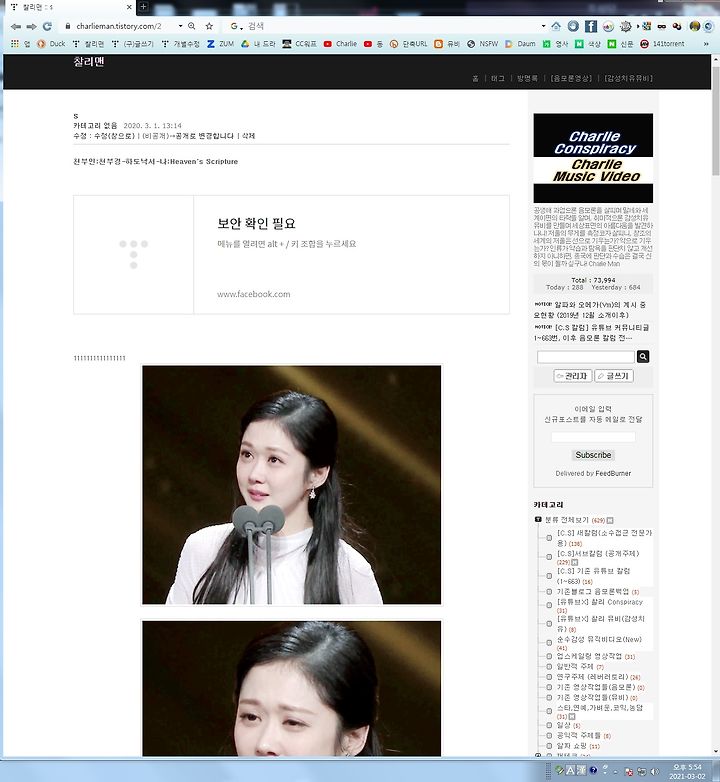This screenshot has width=720, height=782.
Task: Open the Google search engine selector dropdown
Action: click(236, 26)
